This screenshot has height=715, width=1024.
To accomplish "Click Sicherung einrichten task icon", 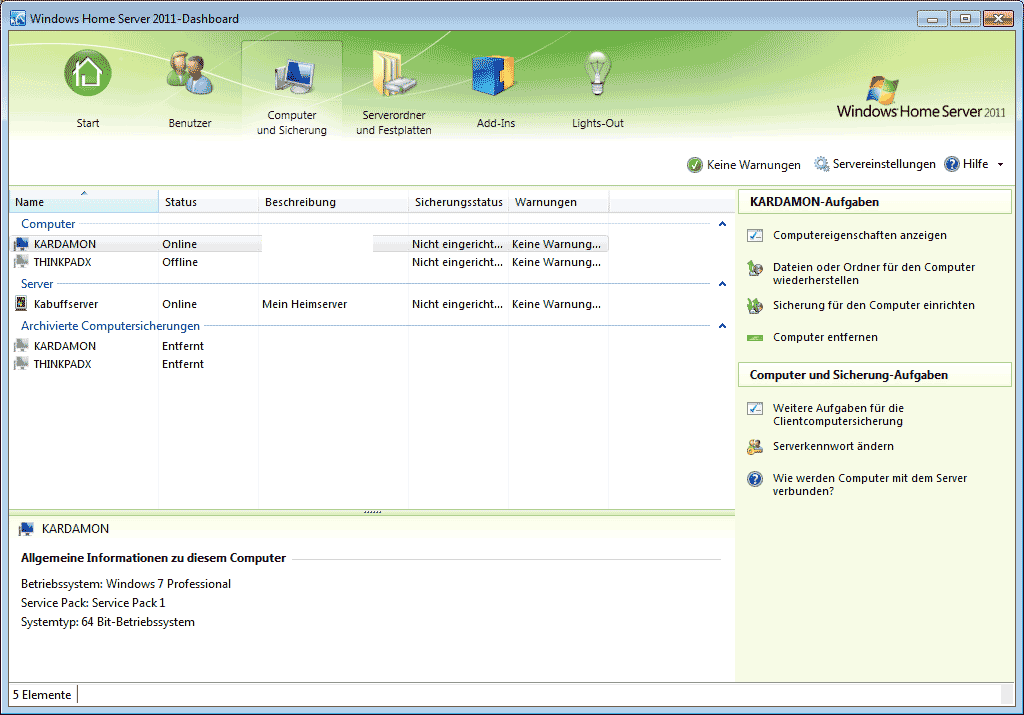I will pos(755,306).
